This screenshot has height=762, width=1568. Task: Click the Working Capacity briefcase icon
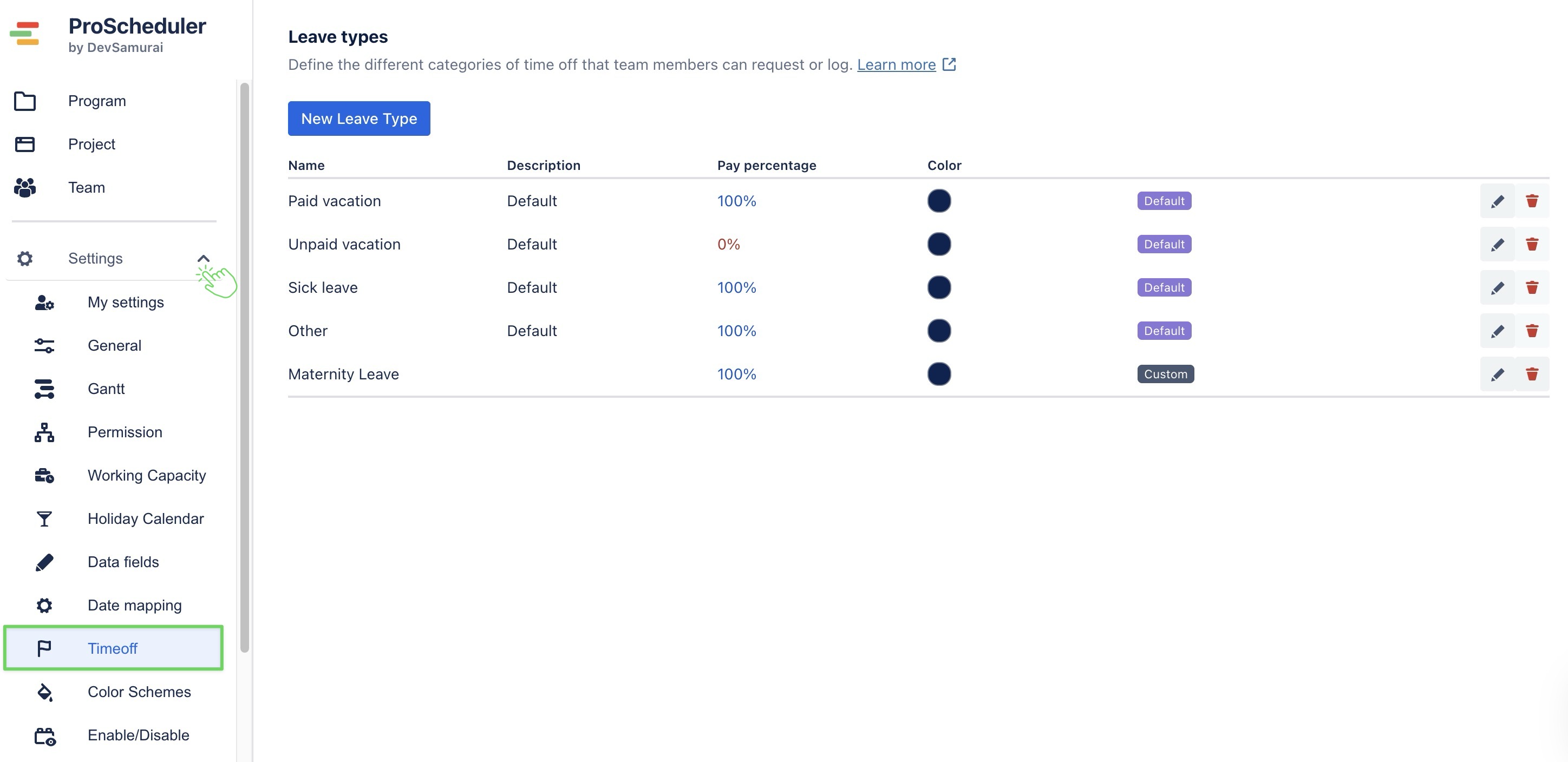pos(44,475)
